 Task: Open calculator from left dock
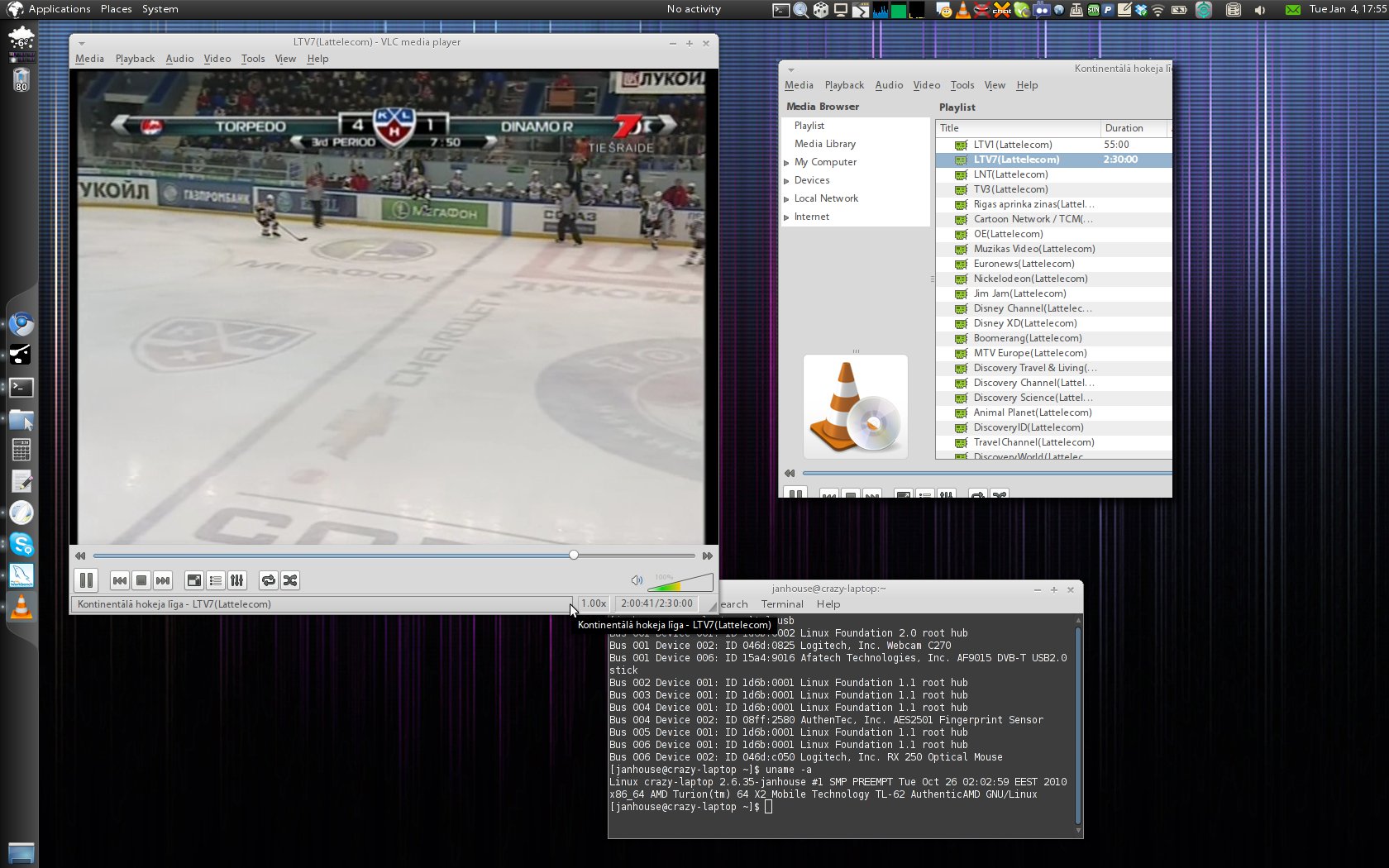coord(21,450)
